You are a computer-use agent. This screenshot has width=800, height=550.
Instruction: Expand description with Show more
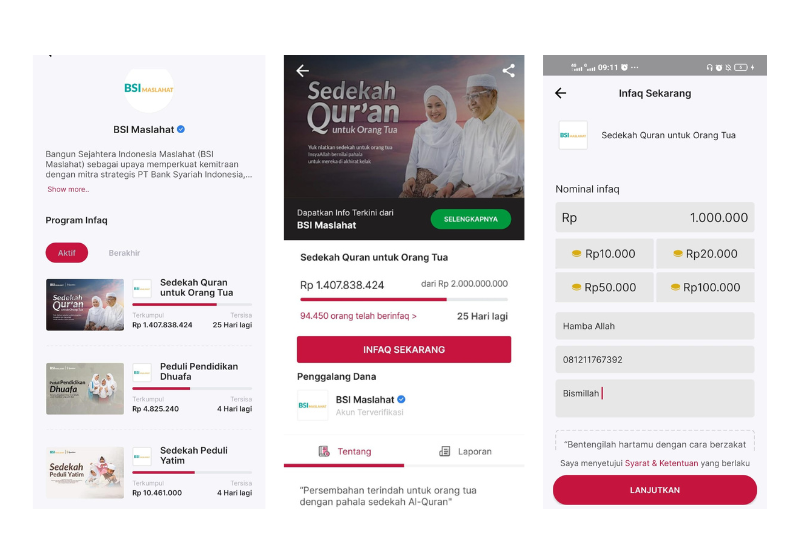click(68, 189)
